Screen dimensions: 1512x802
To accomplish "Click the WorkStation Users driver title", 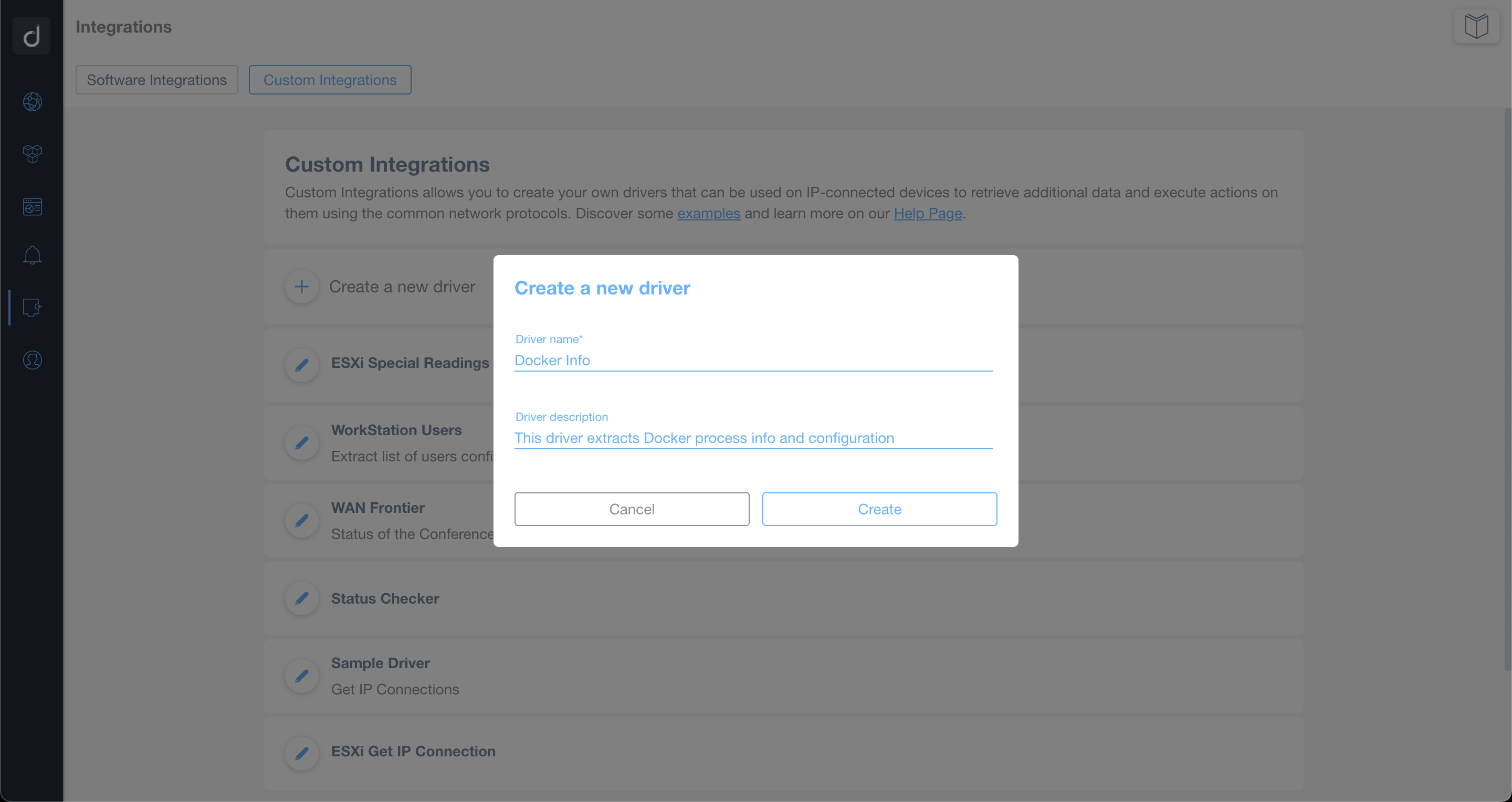I will point(396,430).
